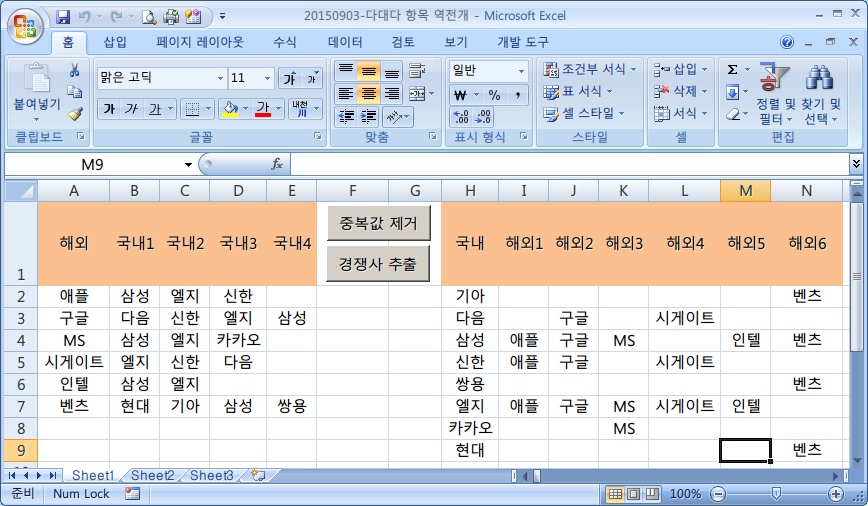This screenshot has width=868, height=506.
Task: Activate the format painter brush
Action: point(75,113)
